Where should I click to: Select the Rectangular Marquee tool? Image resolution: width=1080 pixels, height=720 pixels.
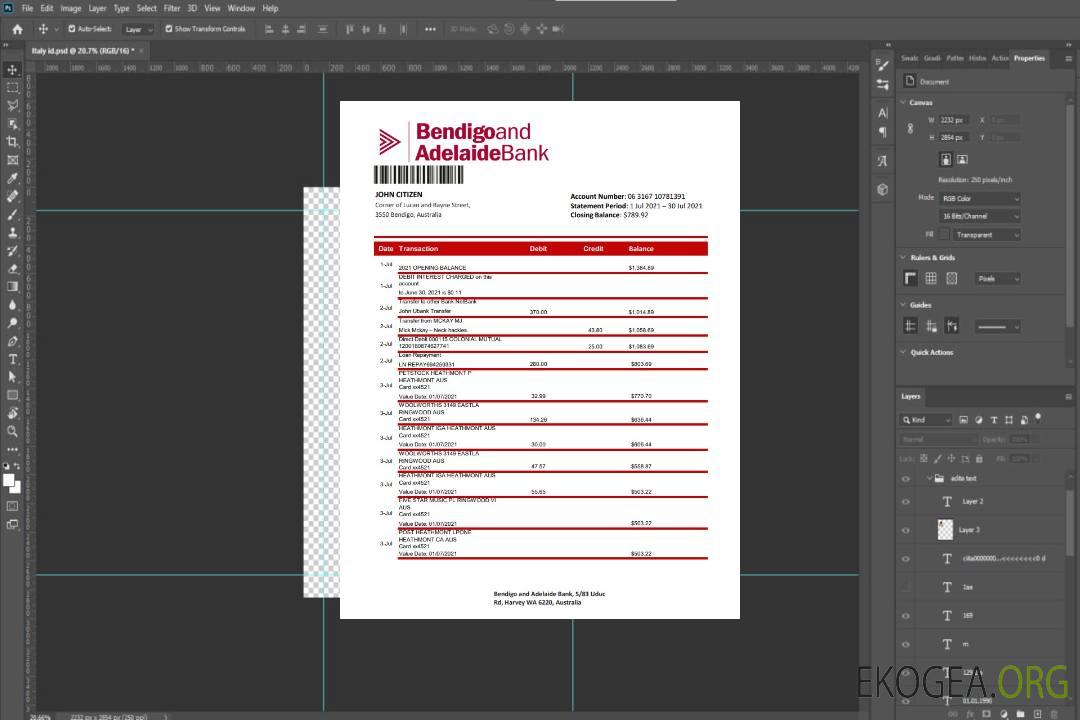click(x=12, y=88)
